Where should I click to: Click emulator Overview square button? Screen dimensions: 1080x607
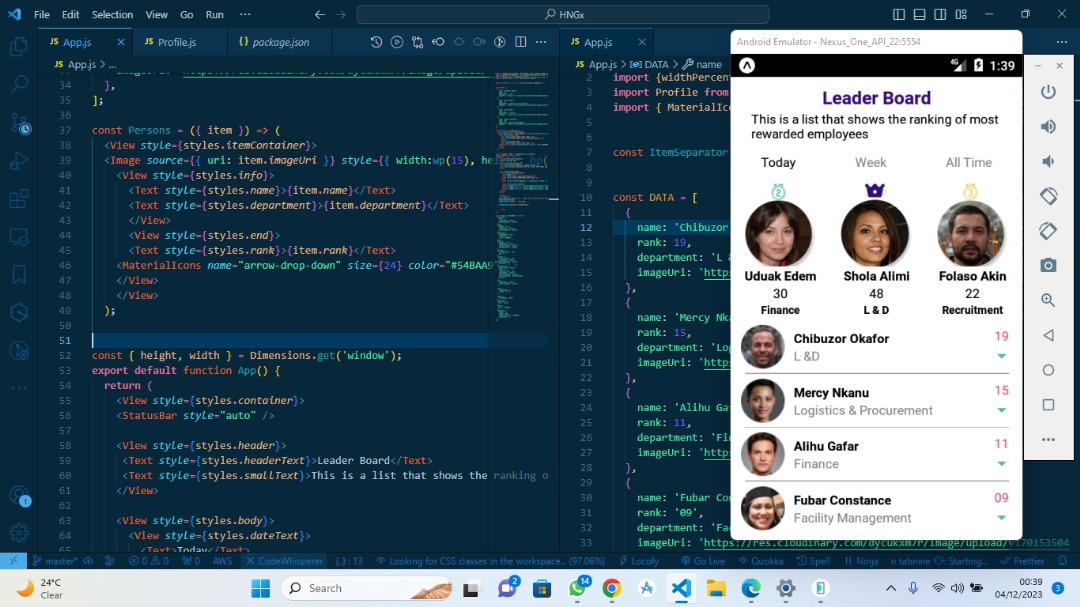(1048, 405)
